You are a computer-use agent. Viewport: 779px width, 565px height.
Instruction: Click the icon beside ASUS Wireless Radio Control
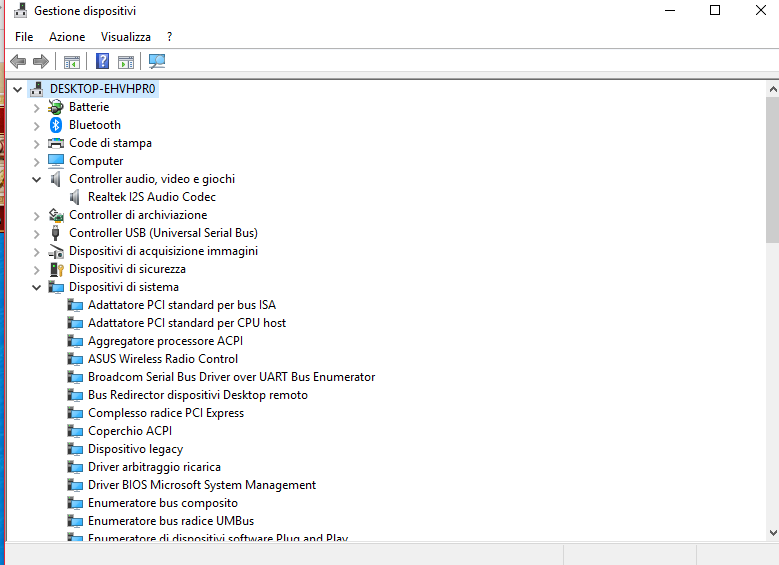[75, 359]
